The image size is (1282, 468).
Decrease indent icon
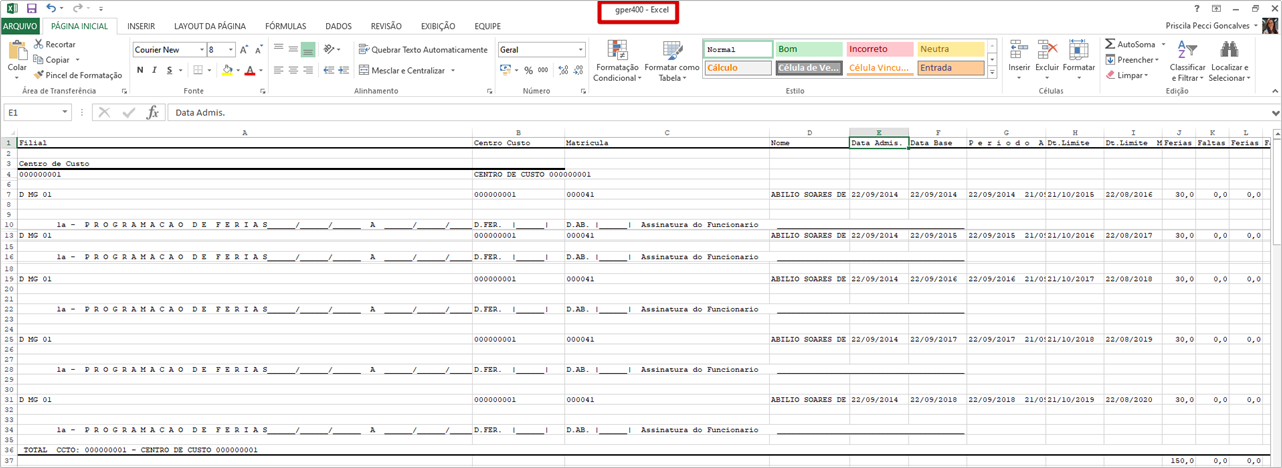click(328, 70)
